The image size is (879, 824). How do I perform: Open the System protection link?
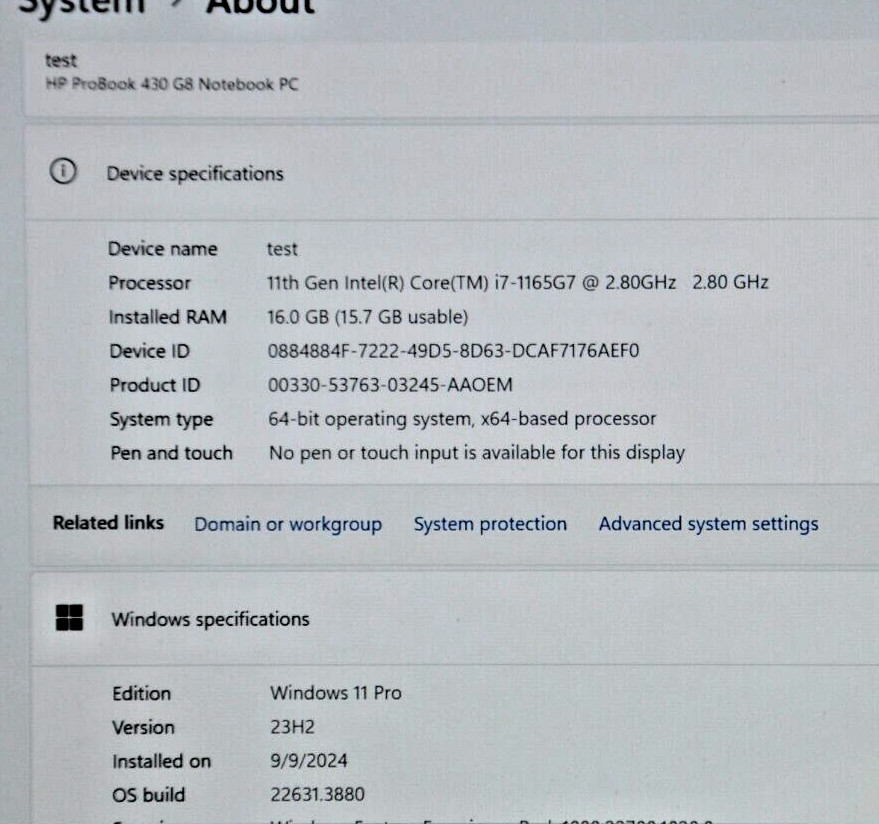(x=490, y=524)
